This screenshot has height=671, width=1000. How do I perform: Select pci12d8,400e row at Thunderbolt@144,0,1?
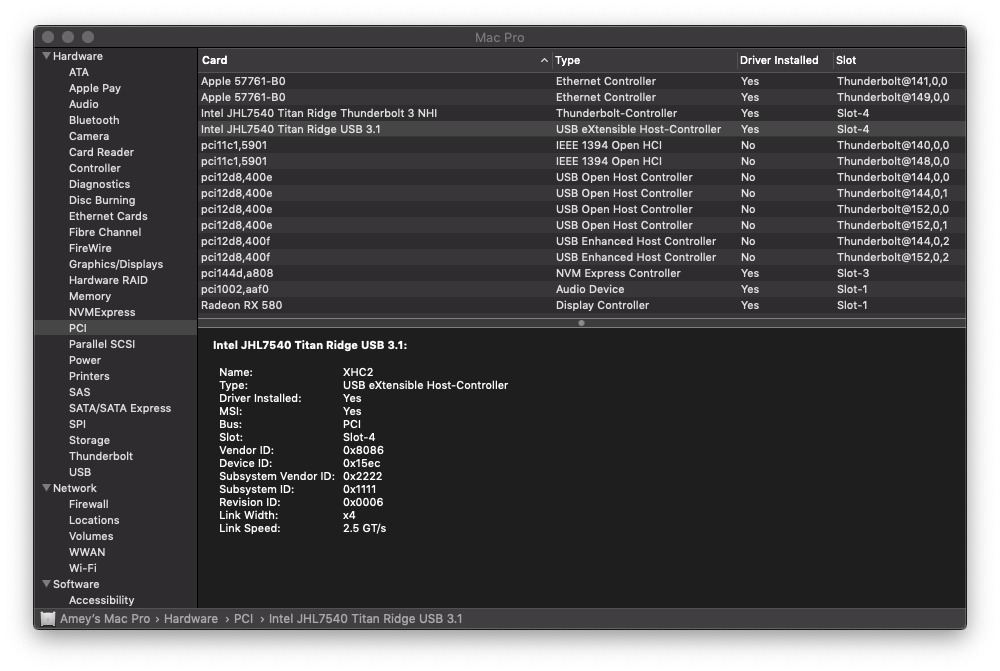pyautogui.click(x=582, y=193)
